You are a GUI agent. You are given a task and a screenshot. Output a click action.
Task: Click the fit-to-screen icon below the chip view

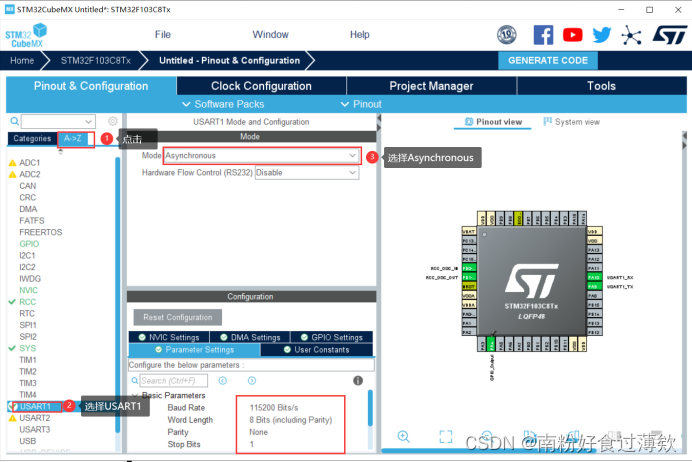pos(446,436)
